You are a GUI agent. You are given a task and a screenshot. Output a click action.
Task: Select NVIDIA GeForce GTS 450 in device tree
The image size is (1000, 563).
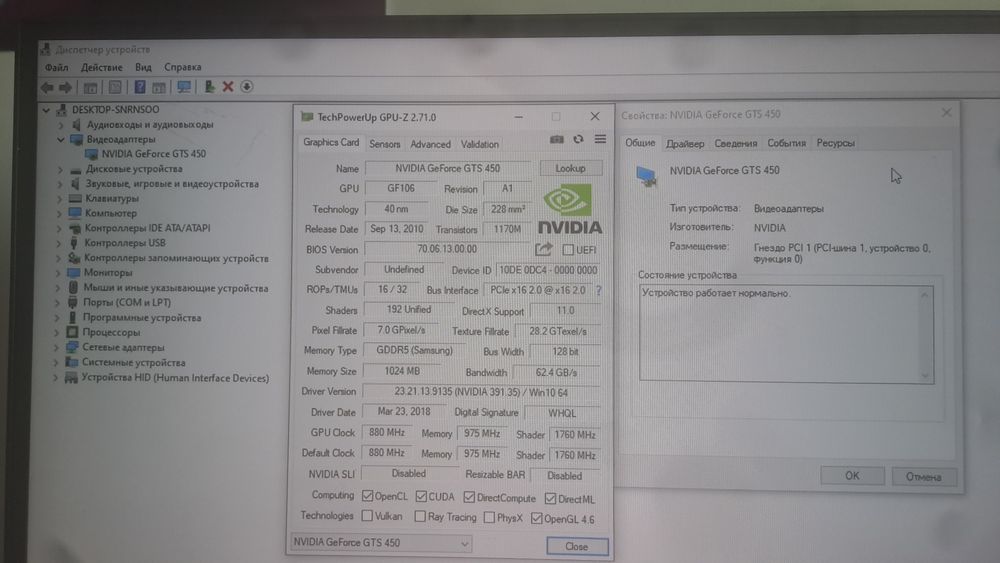pos(154,154)
